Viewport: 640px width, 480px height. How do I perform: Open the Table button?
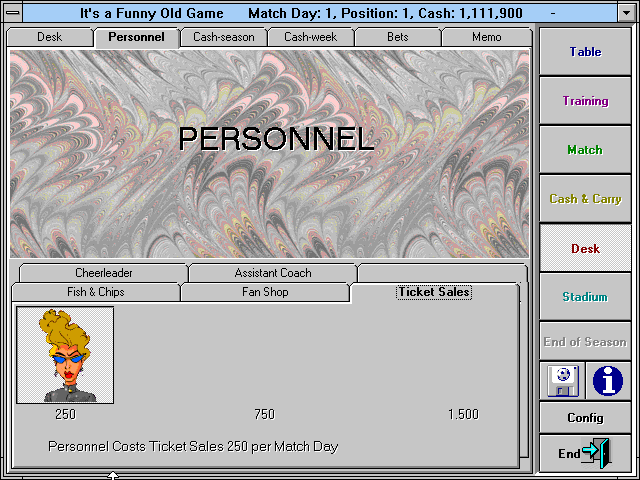pos(585,52)
